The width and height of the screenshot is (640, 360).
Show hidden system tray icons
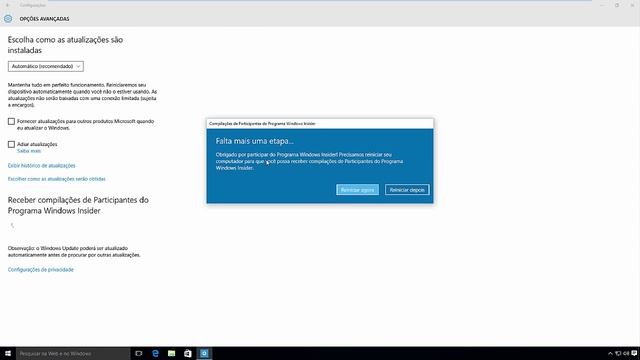(x=610, y=353)
